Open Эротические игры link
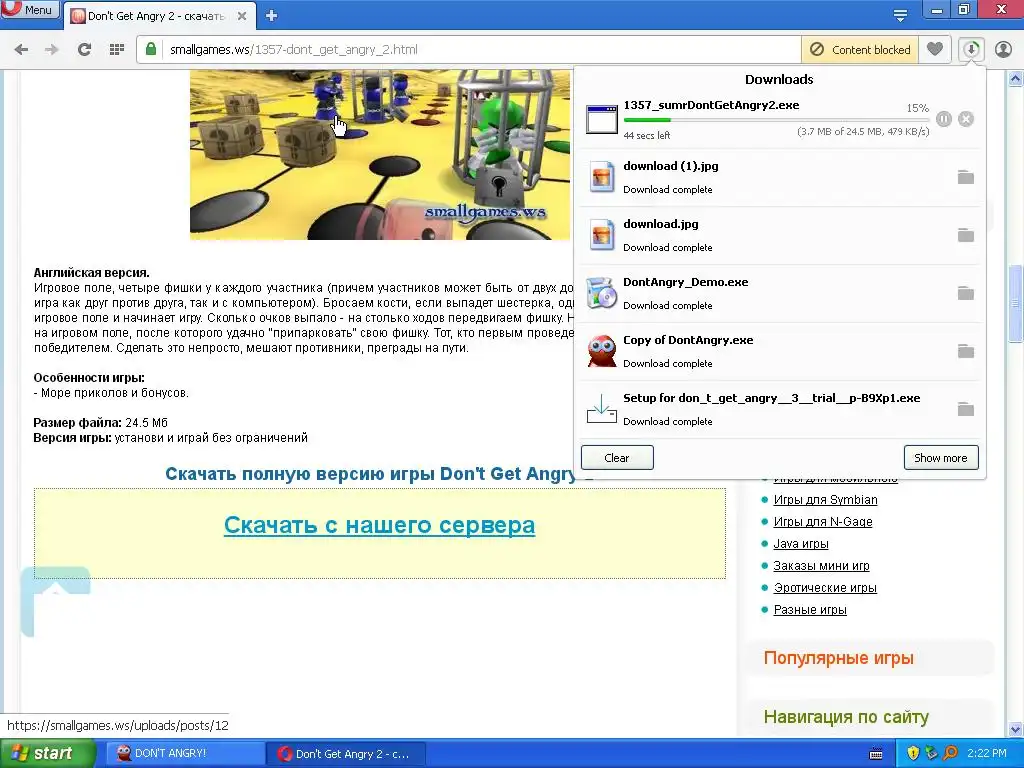 pos(825,588)
